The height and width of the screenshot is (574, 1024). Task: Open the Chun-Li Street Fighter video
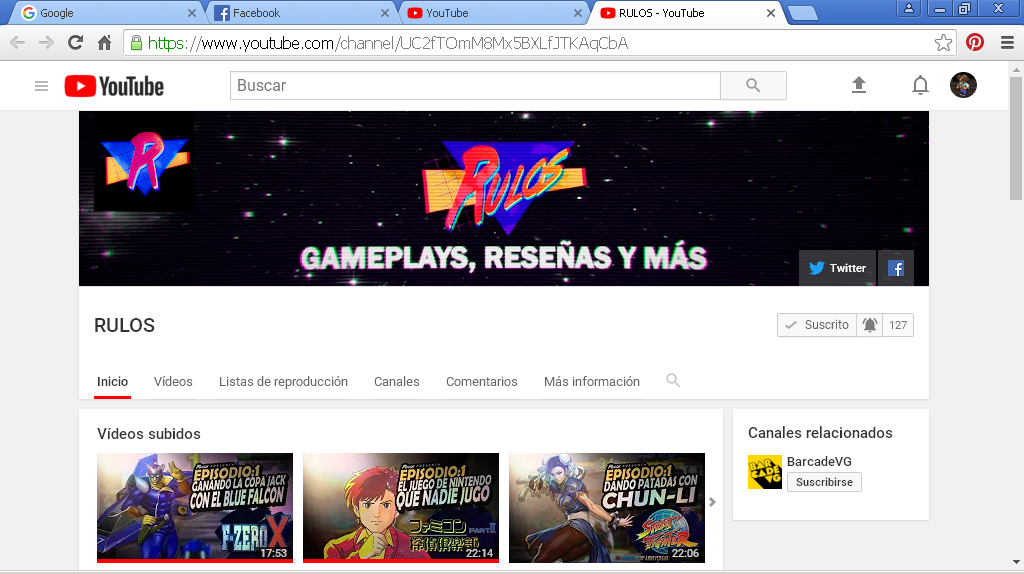pyautogui.click(x=607, y=507)
